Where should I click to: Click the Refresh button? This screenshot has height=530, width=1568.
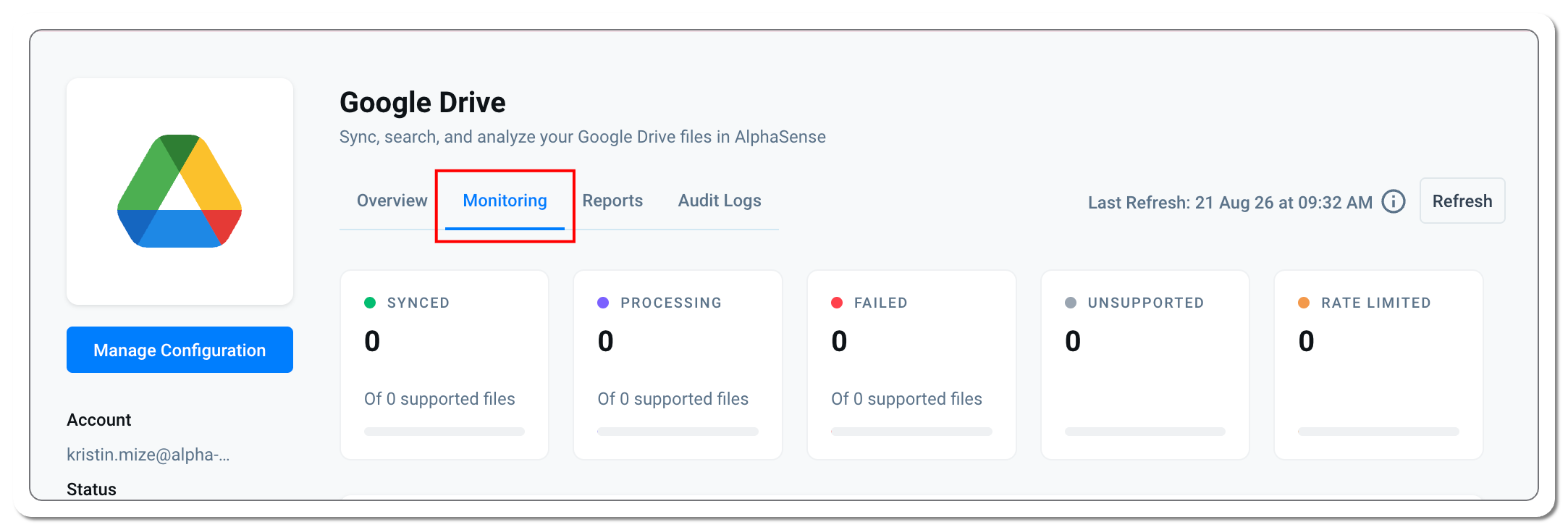(1462, 201)
